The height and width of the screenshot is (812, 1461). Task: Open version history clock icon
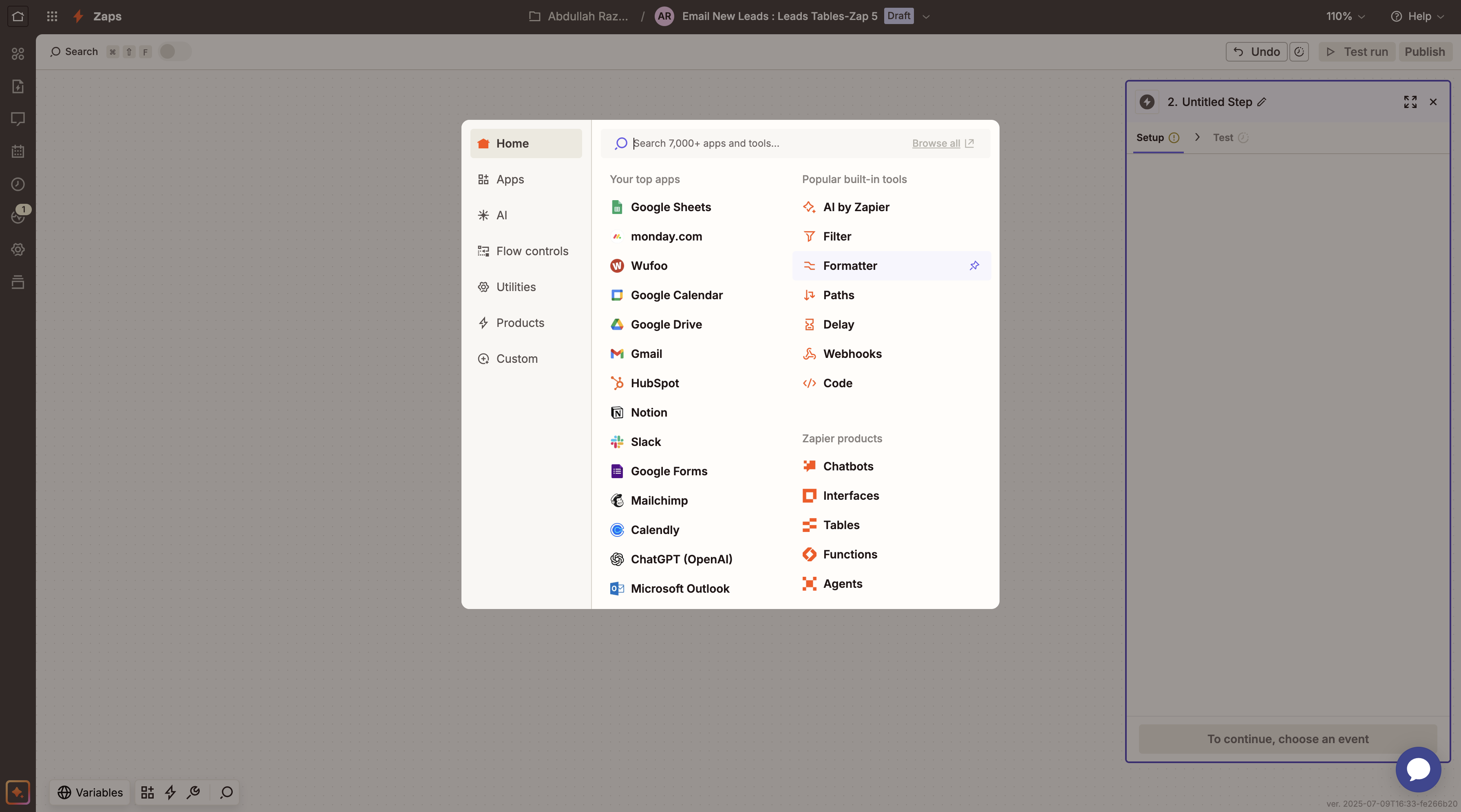pos(1299,52)
